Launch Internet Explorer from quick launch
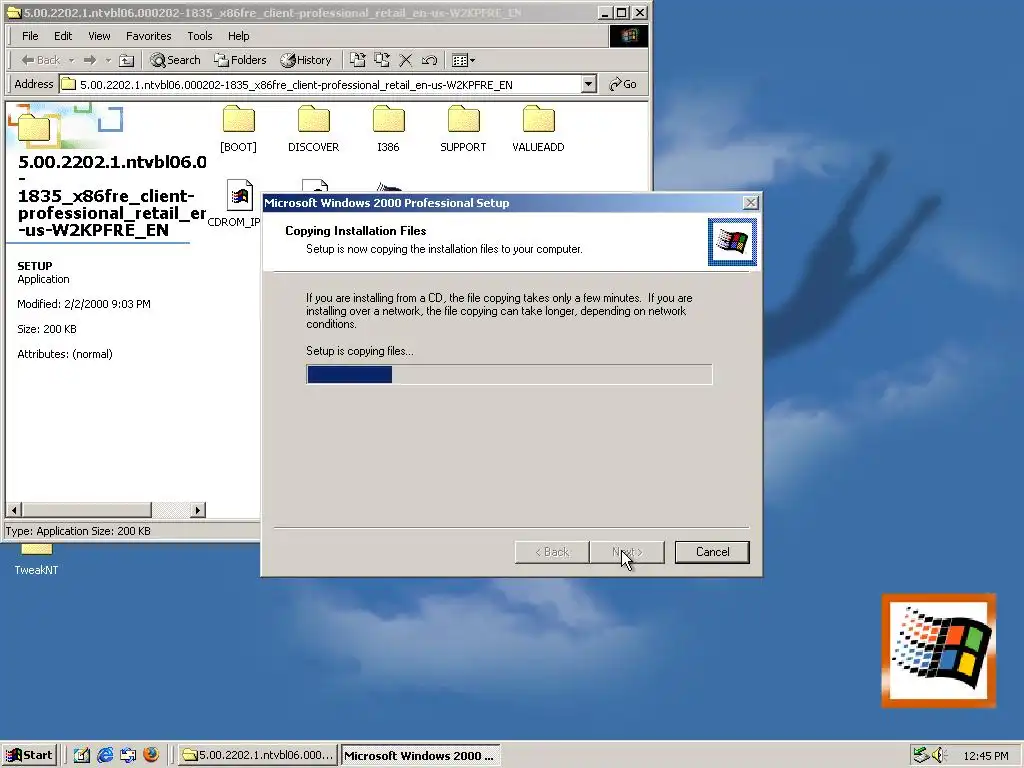This screenshot has width=1024, height=768. pos(105,756)
